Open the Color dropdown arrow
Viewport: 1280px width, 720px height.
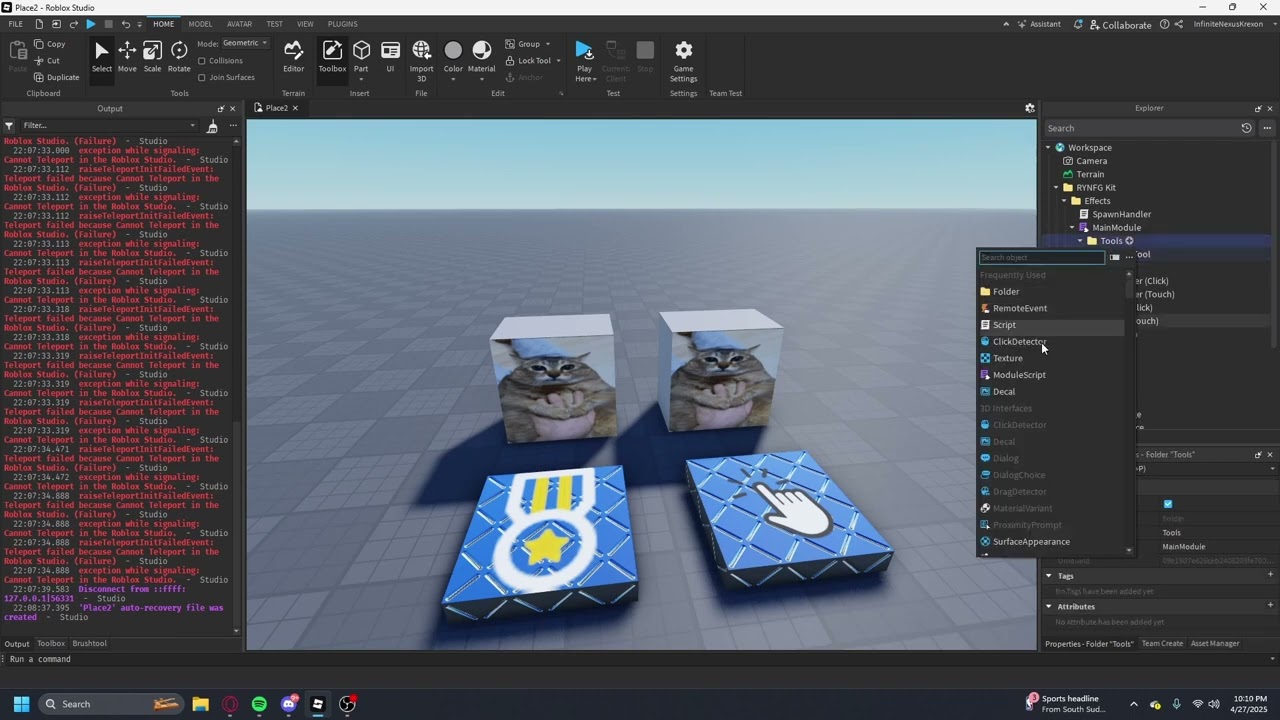click(x=453, y=78)
